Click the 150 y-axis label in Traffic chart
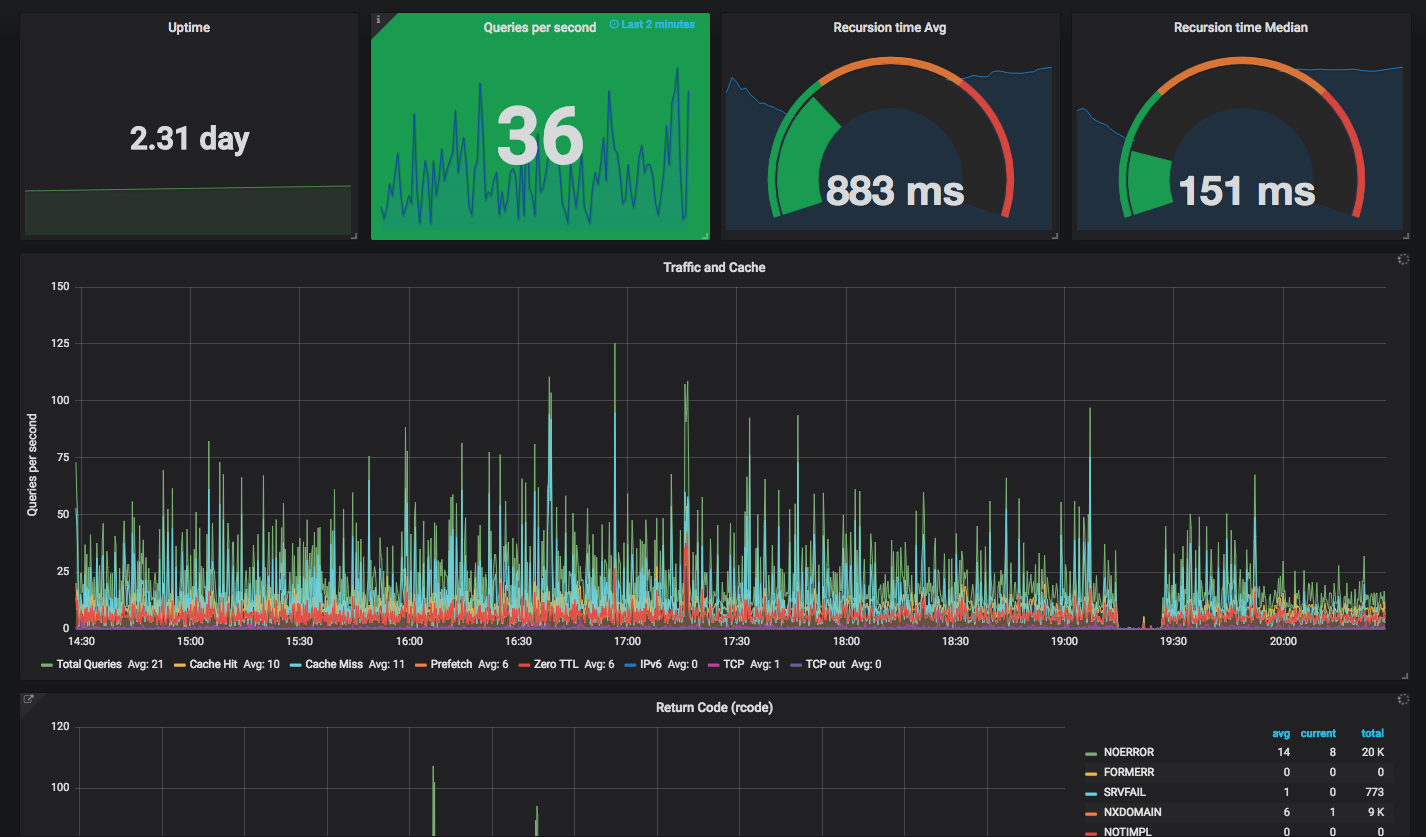The height and width of the screenshot is (837, 1426). [60, 287]
